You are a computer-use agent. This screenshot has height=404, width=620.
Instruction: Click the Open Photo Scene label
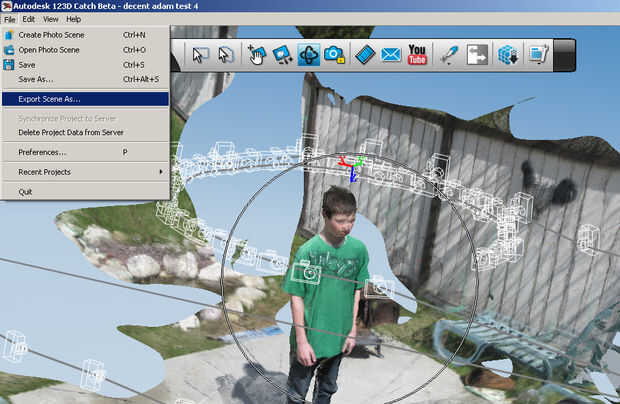click(49, 50)
